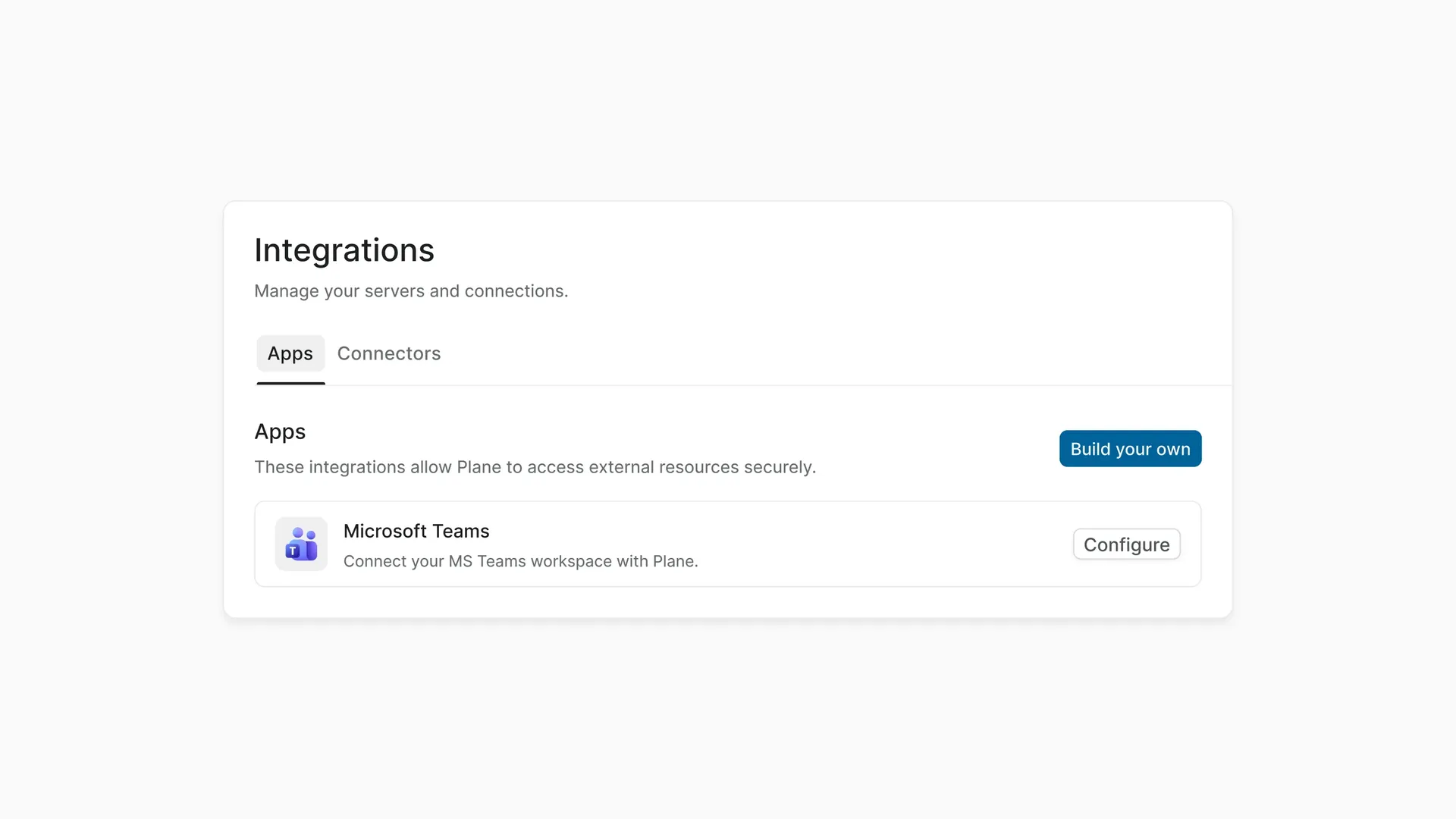Click 'Connect your MS Teams workspace with Plane.' text

tap(520, 561)
